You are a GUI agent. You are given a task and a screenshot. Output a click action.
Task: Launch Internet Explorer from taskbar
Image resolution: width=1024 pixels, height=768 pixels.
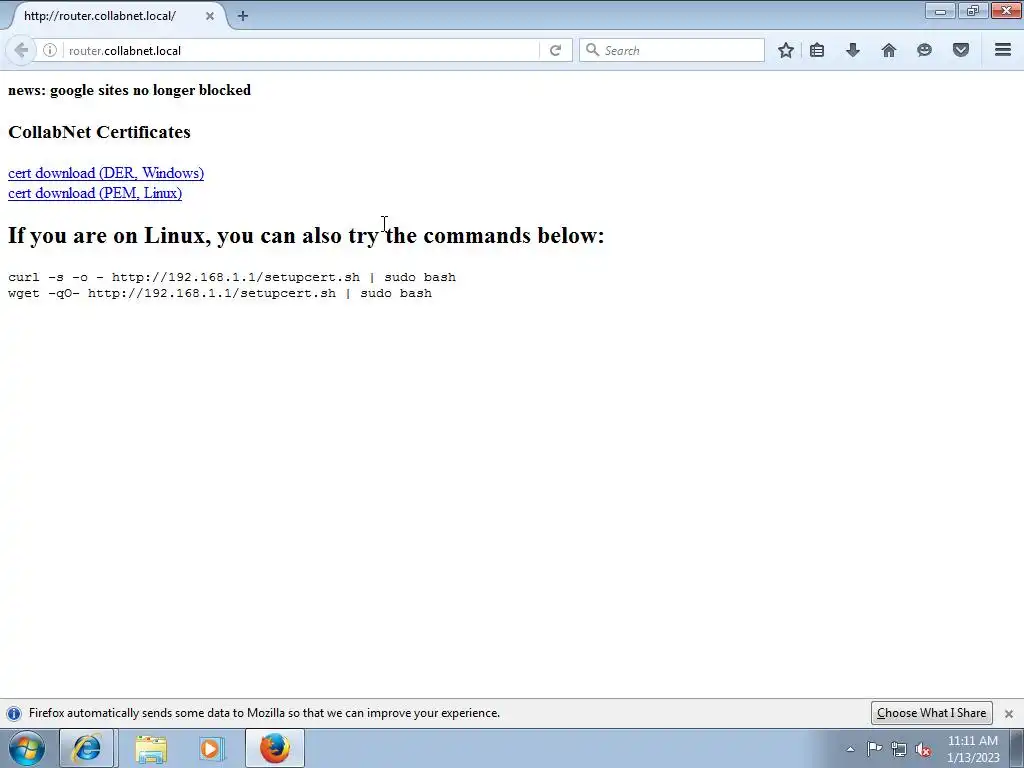click(87, 748)
